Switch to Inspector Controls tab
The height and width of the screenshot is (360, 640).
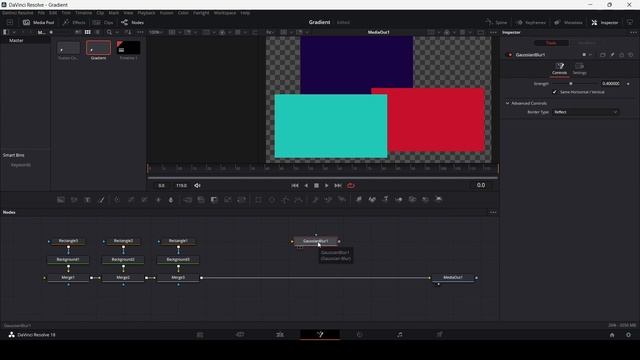click(x=559, y=69)
